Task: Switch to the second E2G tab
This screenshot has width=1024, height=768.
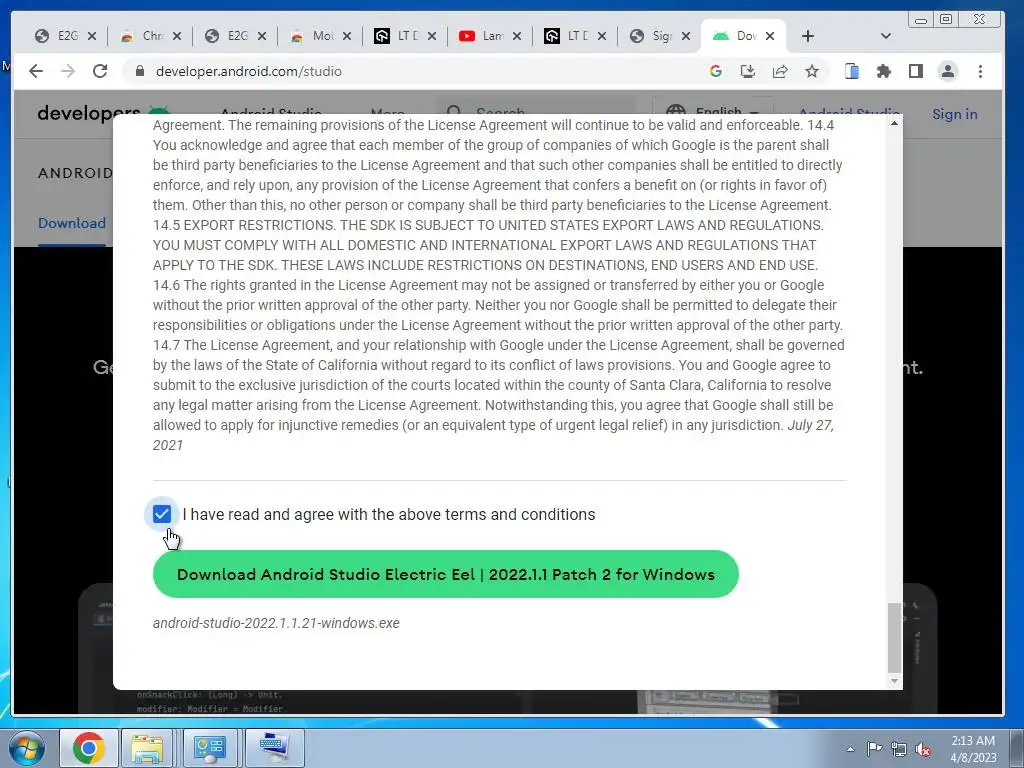Action: pos(235,36)
